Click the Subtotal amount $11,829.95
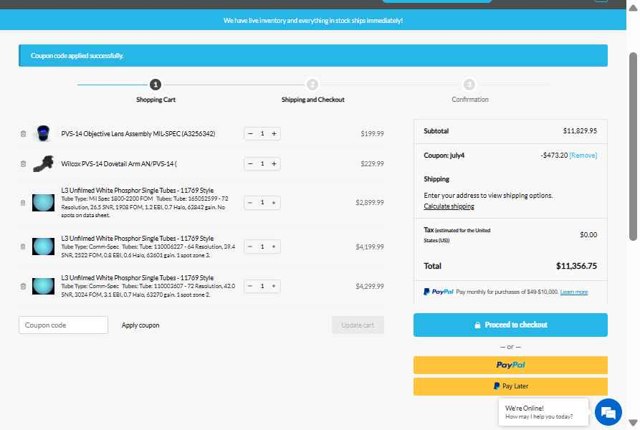The image size is (640, 430). pyautogui.click(x=580, y=131)
